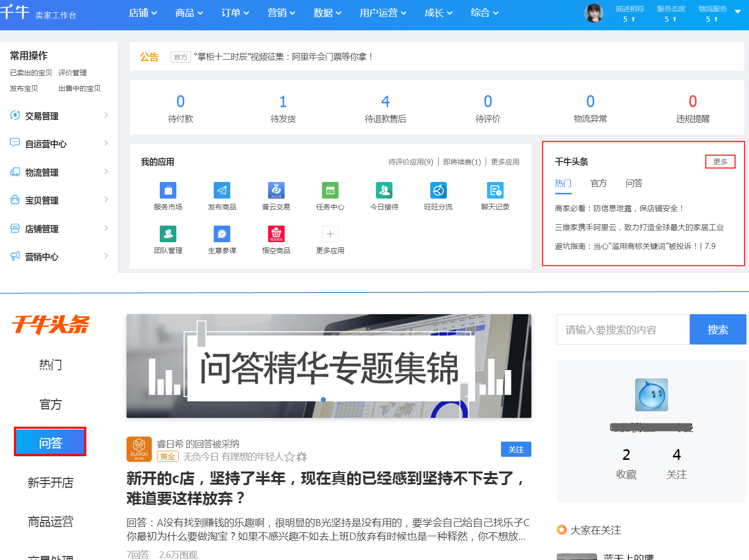Open the 已卖出的宝贝 shortcut

coord(31,73)
